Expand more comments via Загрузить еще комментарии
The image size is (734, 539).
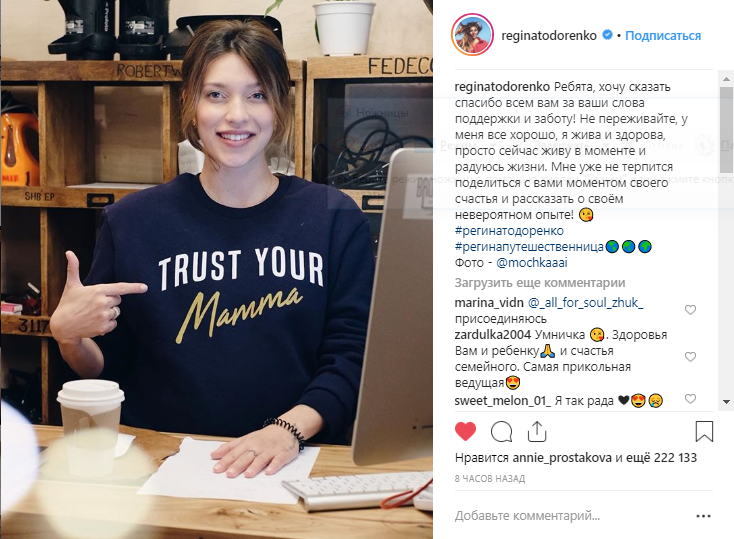[x=540, y=283]
